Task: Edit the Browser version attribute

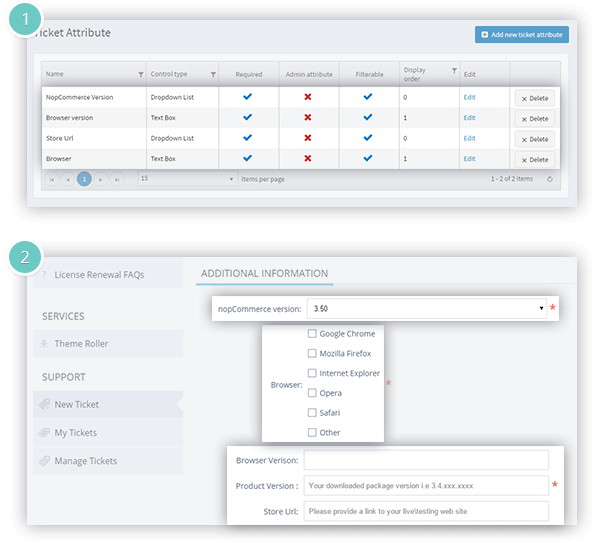Action: coord(469,118)
